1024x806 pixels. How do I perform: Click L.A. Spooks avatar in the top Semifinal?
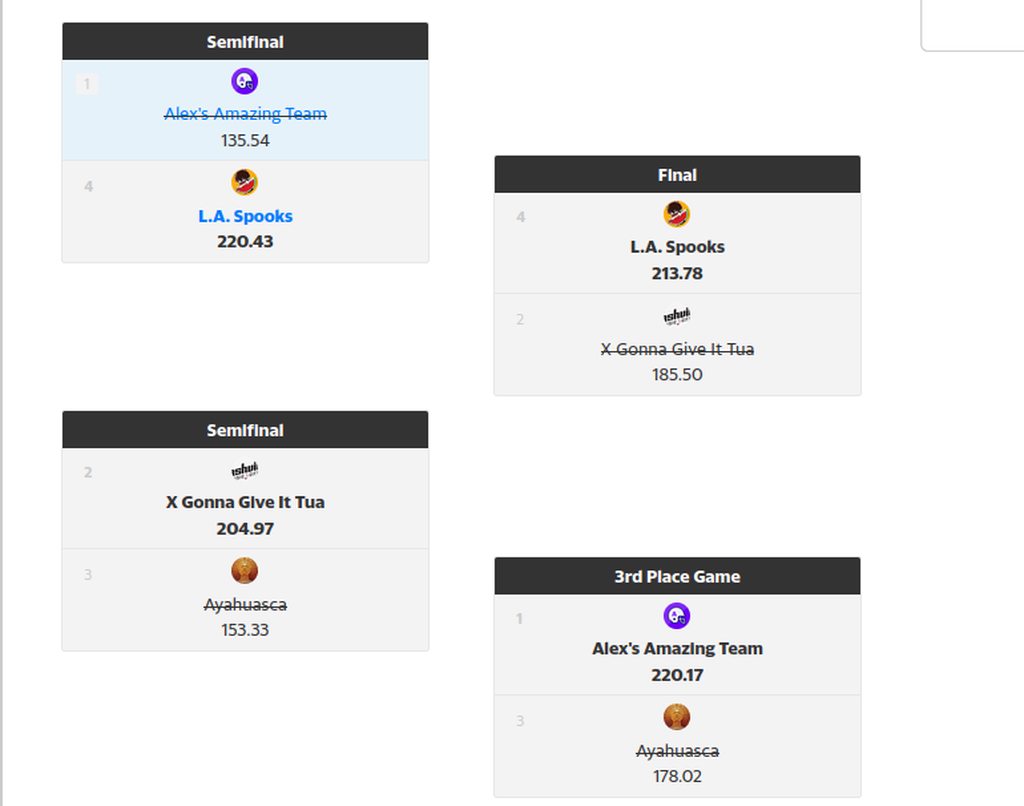[x=244, y=182]
